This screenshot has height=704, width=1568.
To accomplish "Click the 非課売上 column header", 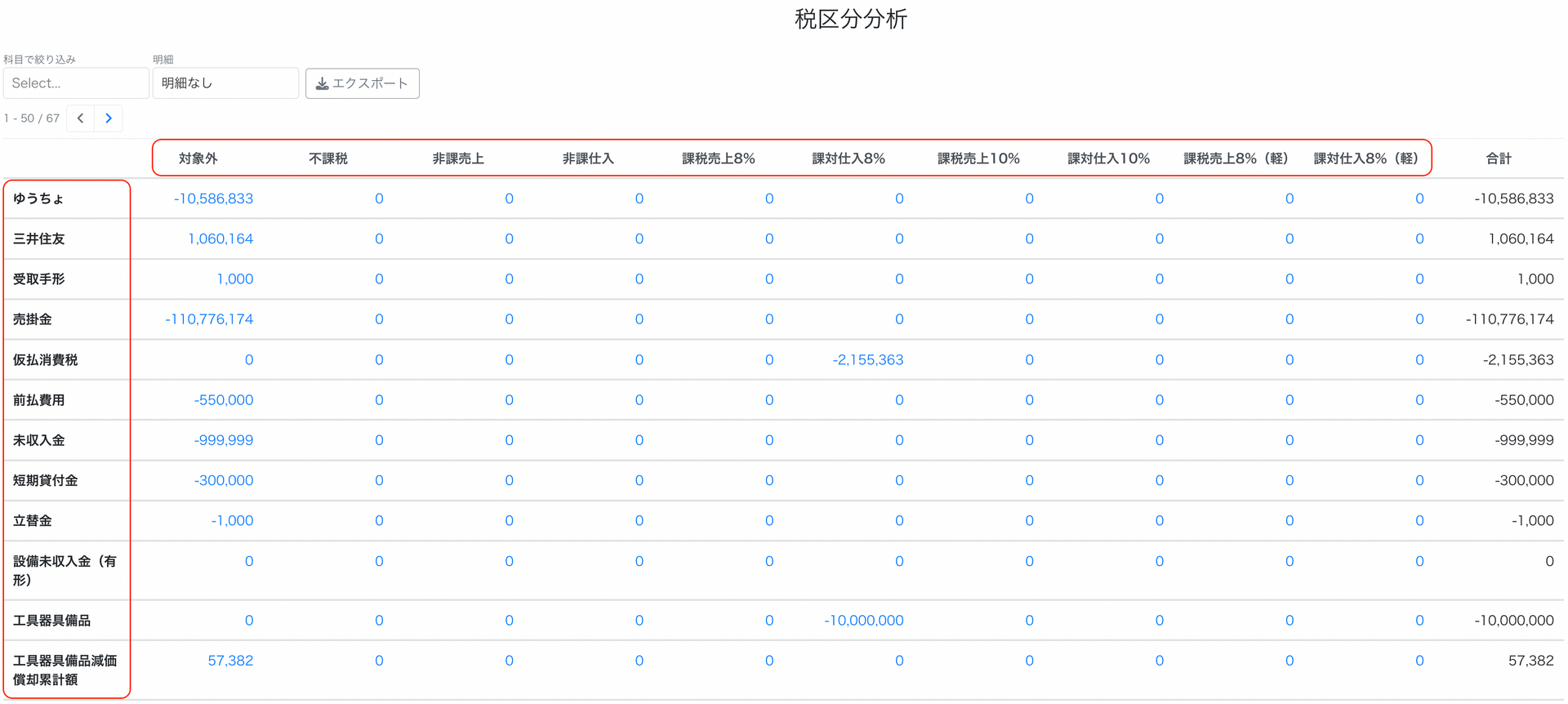I will pyautogui.click(x=458, y=158).
